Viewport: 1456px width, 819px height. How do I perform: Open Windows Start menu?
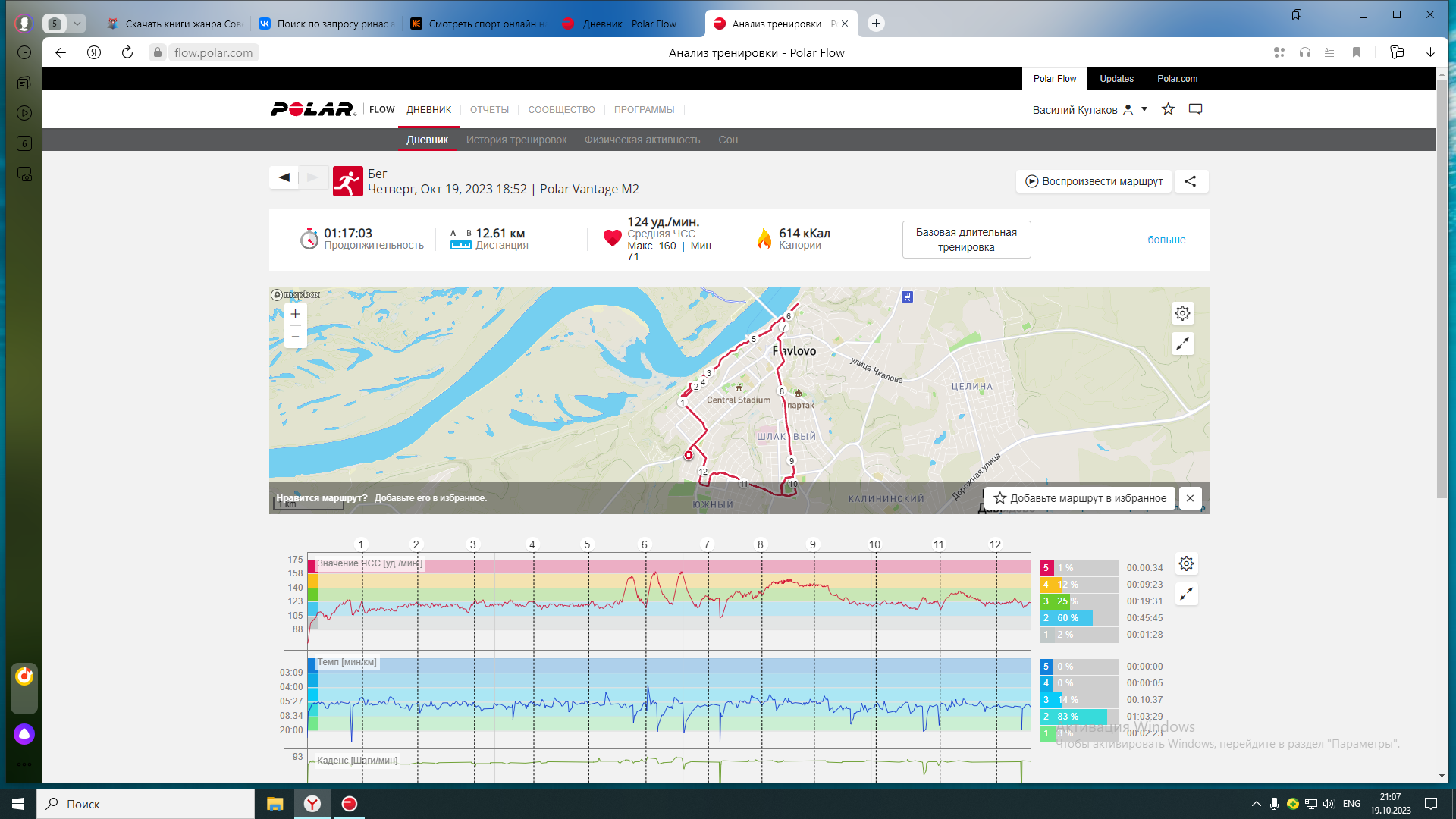pos(18,804)
